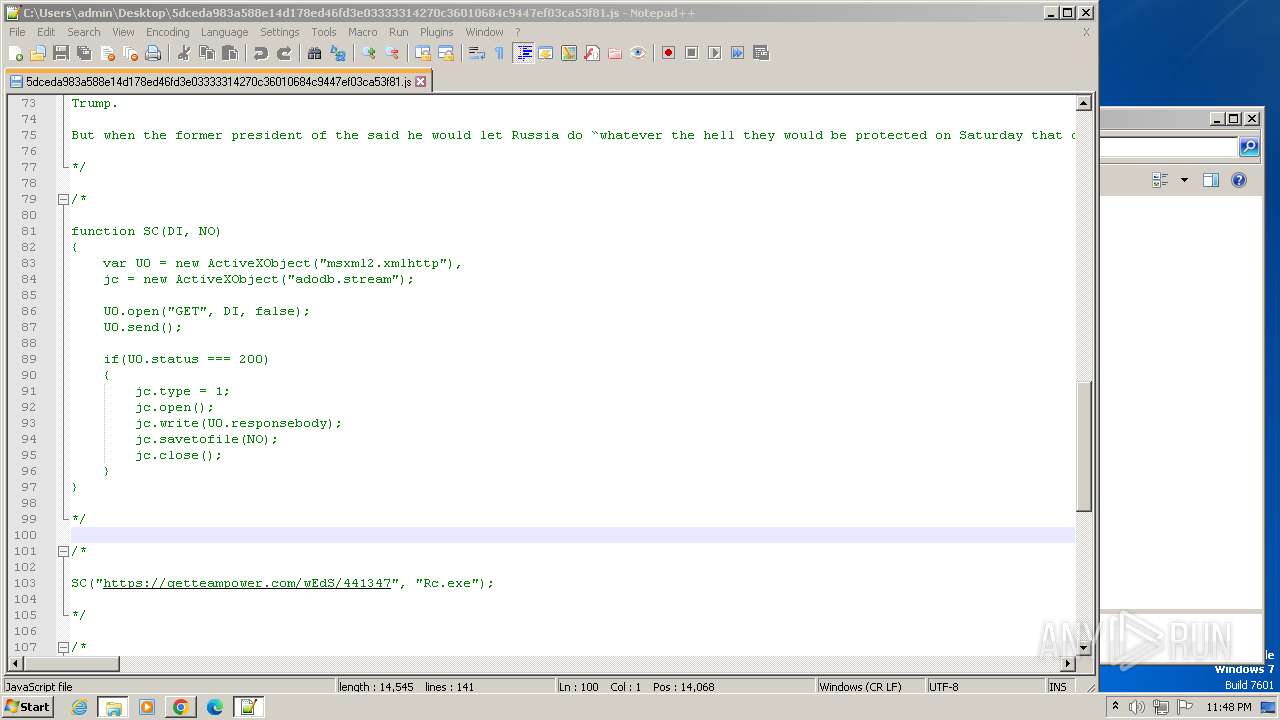
Task: Launch Internet Explorer from the taskbar
Action: [x=79, y=707]
